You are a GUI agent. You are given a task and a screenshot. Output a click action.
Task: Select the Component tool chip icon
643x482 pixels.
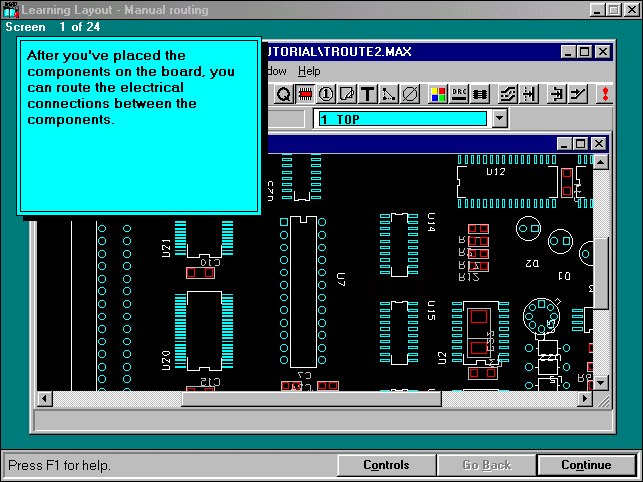[305, 95]
